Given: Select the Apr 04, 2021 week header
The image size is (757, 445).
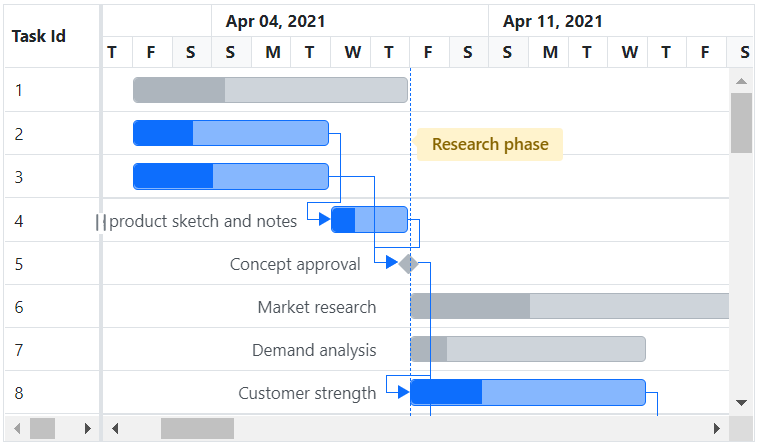Looking at the screenshot, I should point(275,21).
